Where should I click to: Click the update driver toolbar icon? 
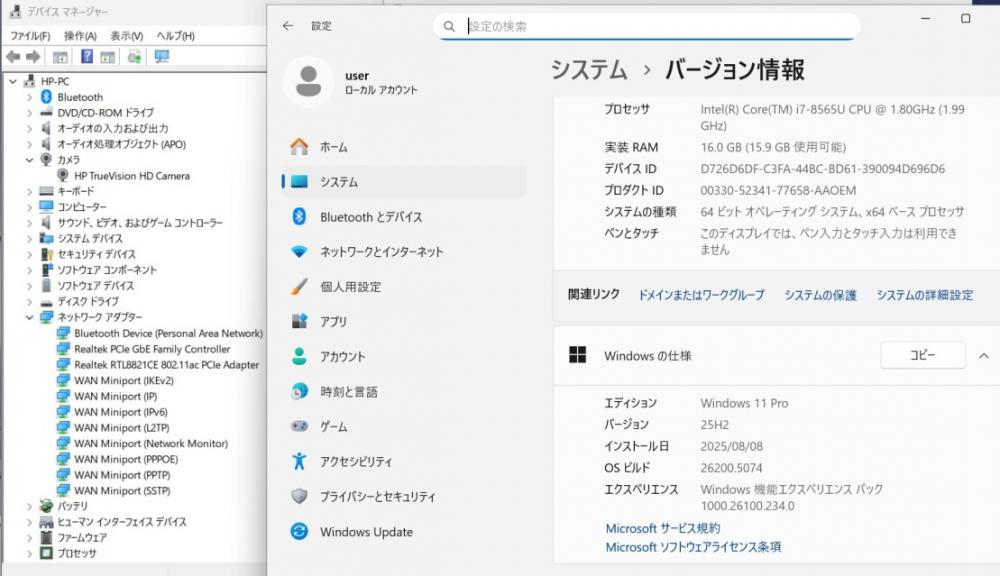[134, 57]
